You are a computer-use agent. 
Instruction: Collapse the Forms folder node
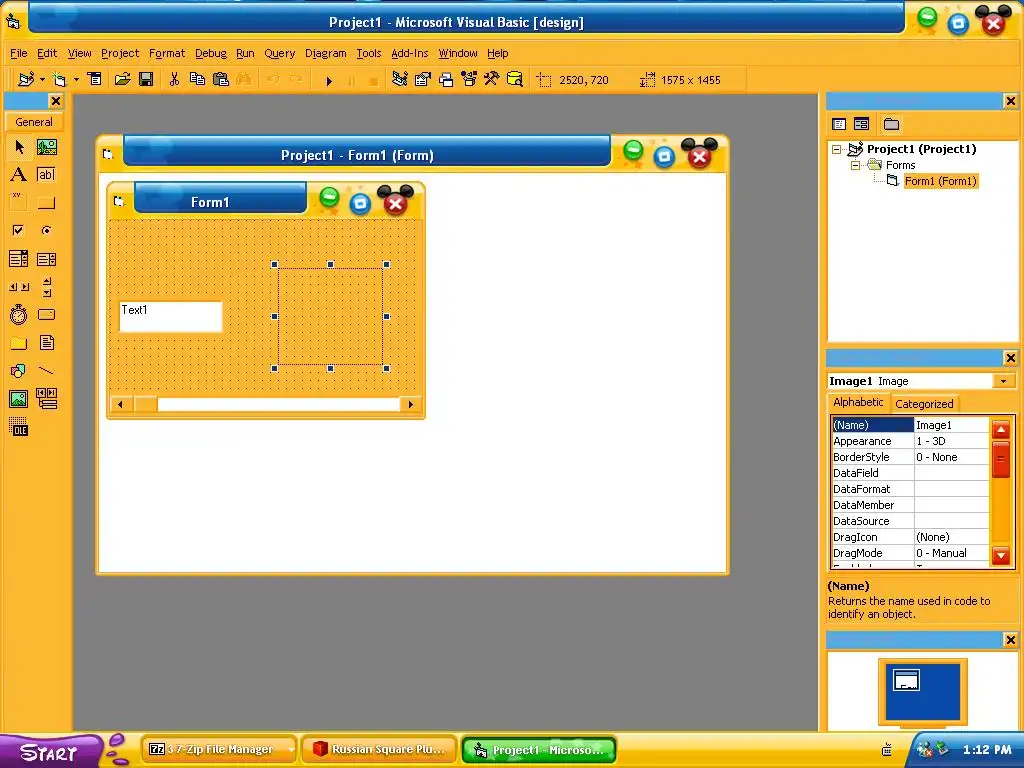pos(855,165)
